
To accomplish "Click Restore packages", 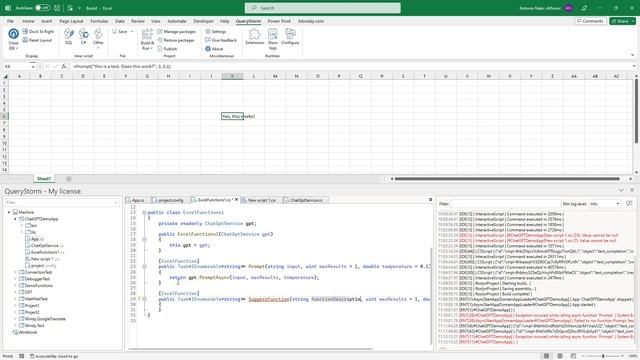I will point(176,40).
